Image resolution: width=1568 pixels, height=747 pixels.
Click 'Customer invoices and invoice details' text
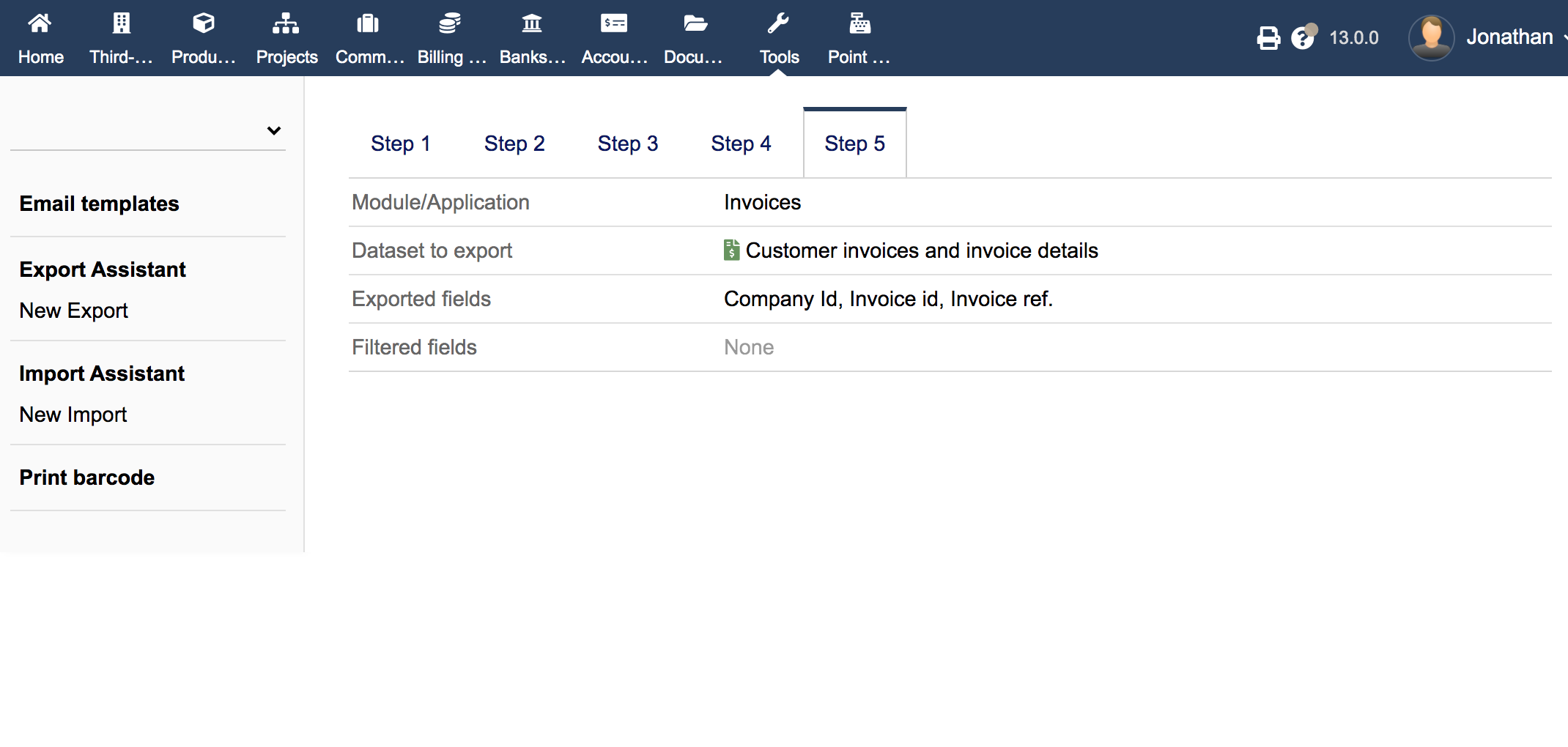click(x=922, y=250)
